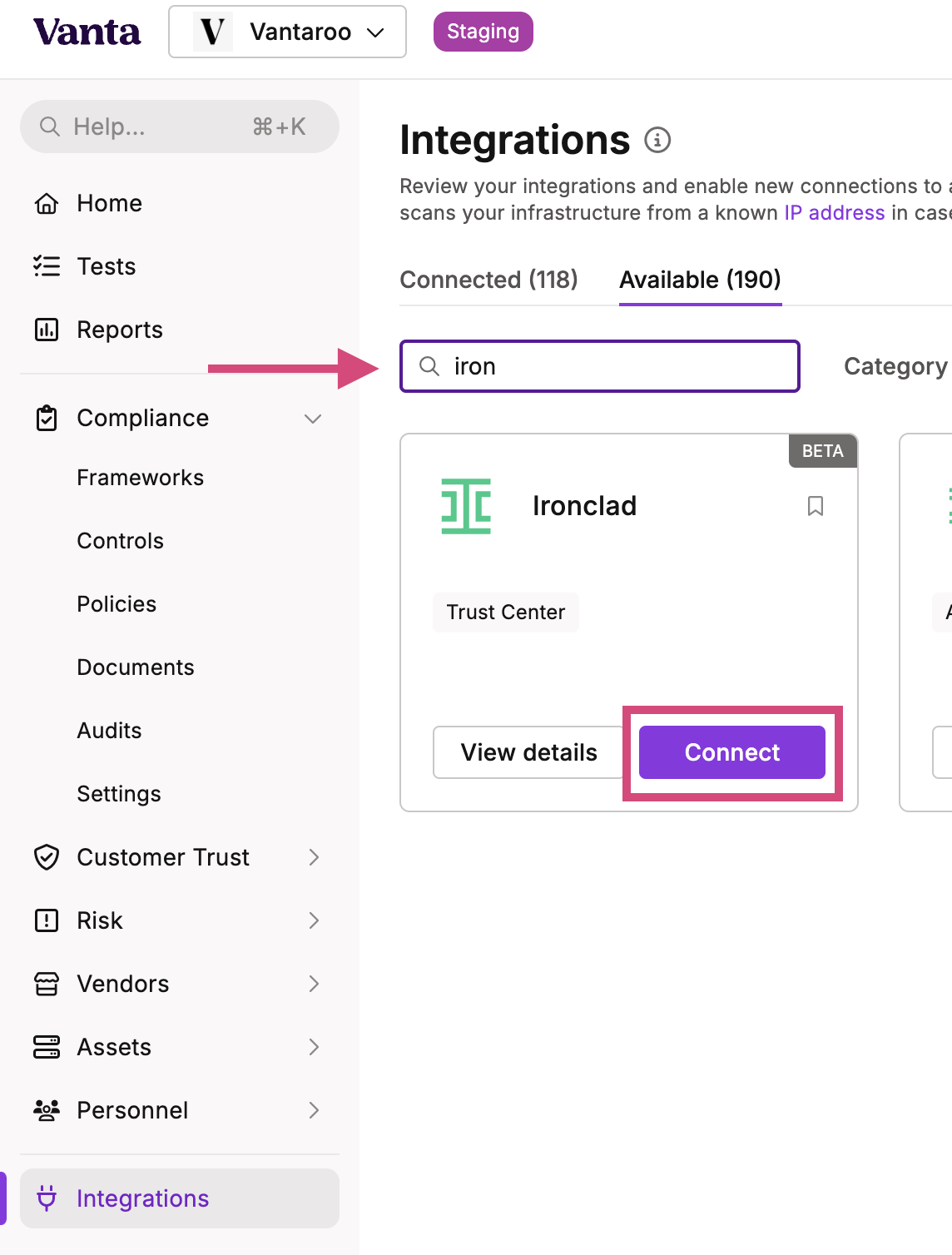The image size is (952, 1255).
Task: Click the Ironclad logo icon
Action: [466, 506]
